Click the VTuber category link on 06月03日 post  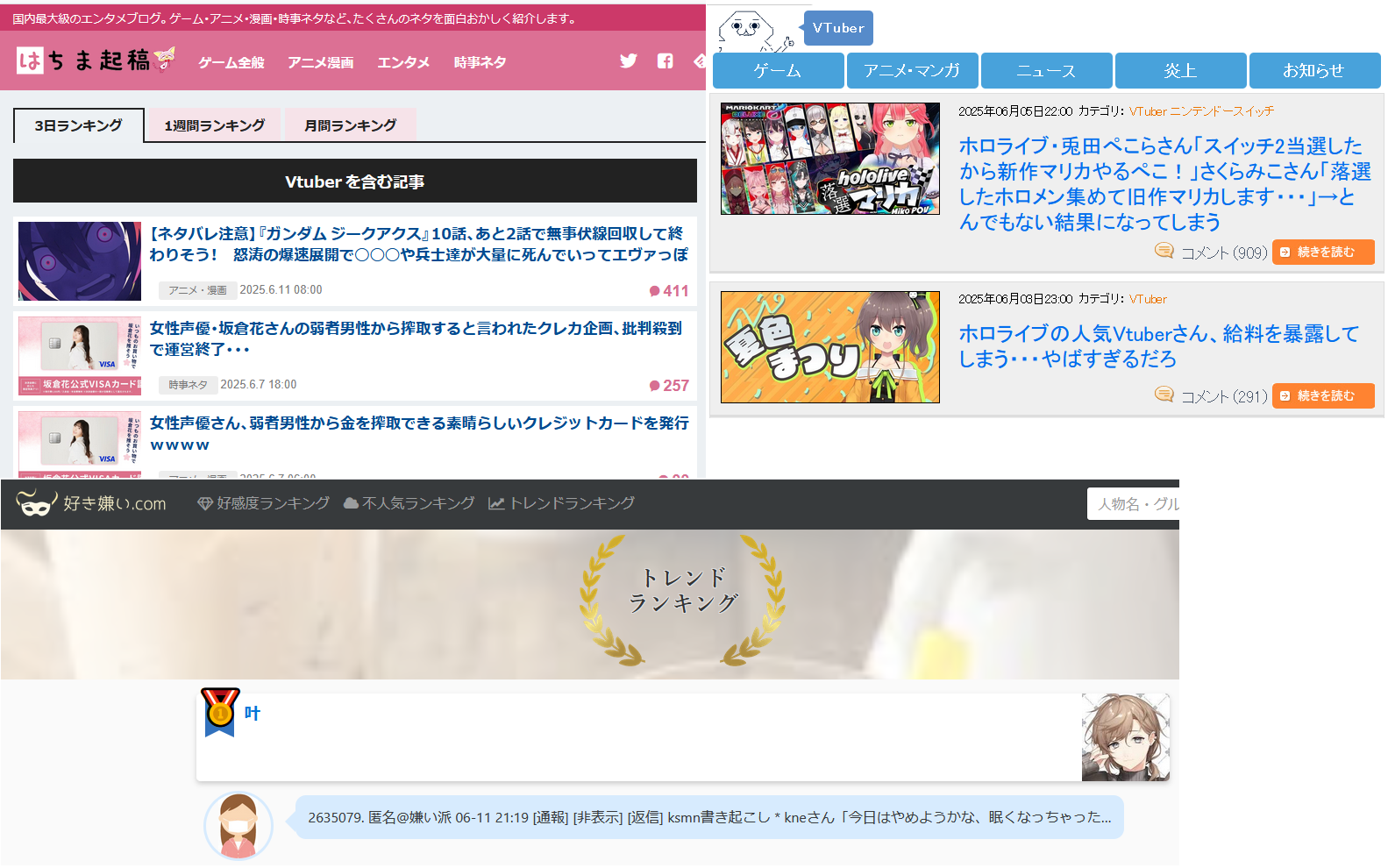(x=1148, y=299)
